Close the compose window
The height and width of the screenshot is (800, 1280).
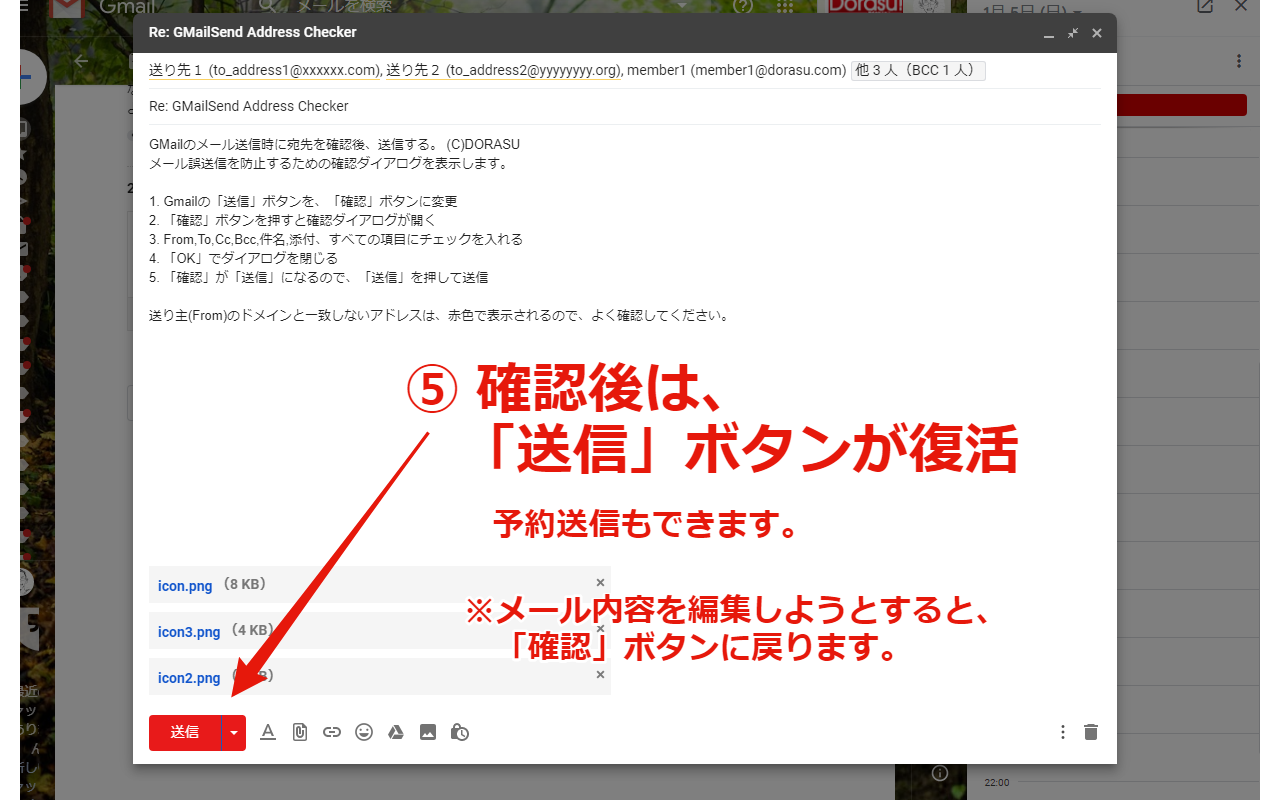pyautogui.click(x=1097, y=33)
